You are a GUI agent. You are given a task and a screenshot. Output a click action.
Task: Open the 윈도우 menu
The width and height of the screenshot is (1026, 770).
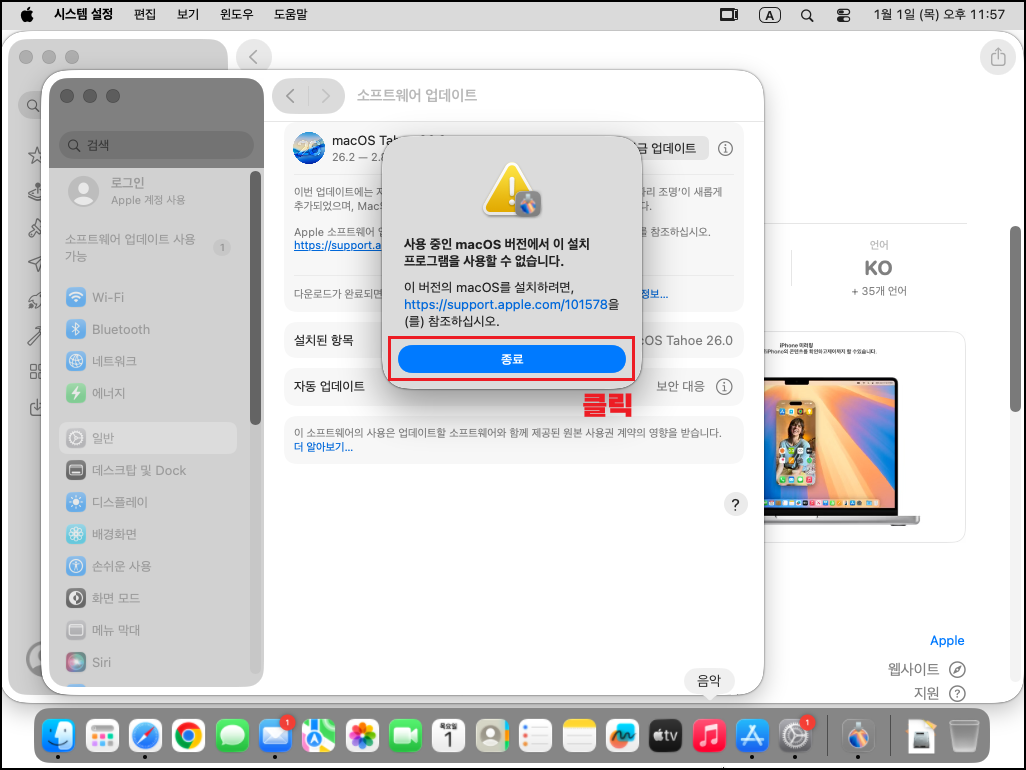(x=236, y=14)
